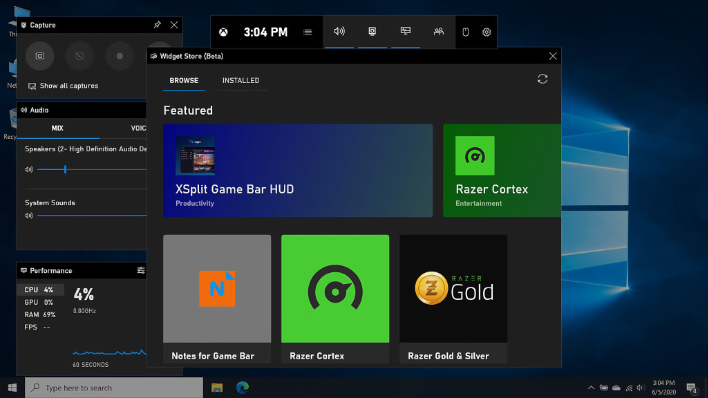Toggle the Capture widget icon on Game Bar
This screenshot has width=708, height=398.
(372, 31)
